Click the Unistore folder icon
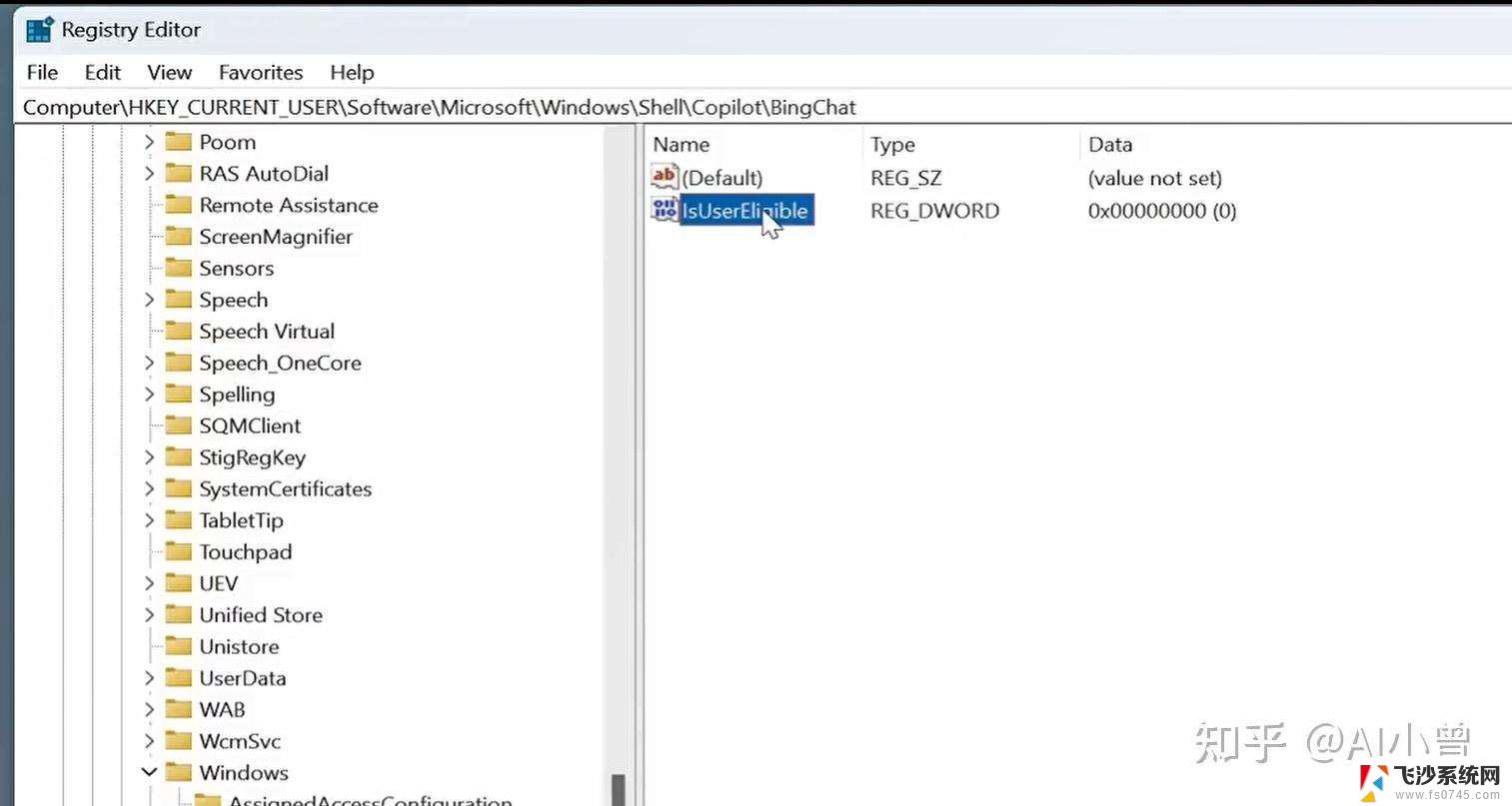Image resolution: width=1512 pixels, height=806 pixels. tap(178, 646)
